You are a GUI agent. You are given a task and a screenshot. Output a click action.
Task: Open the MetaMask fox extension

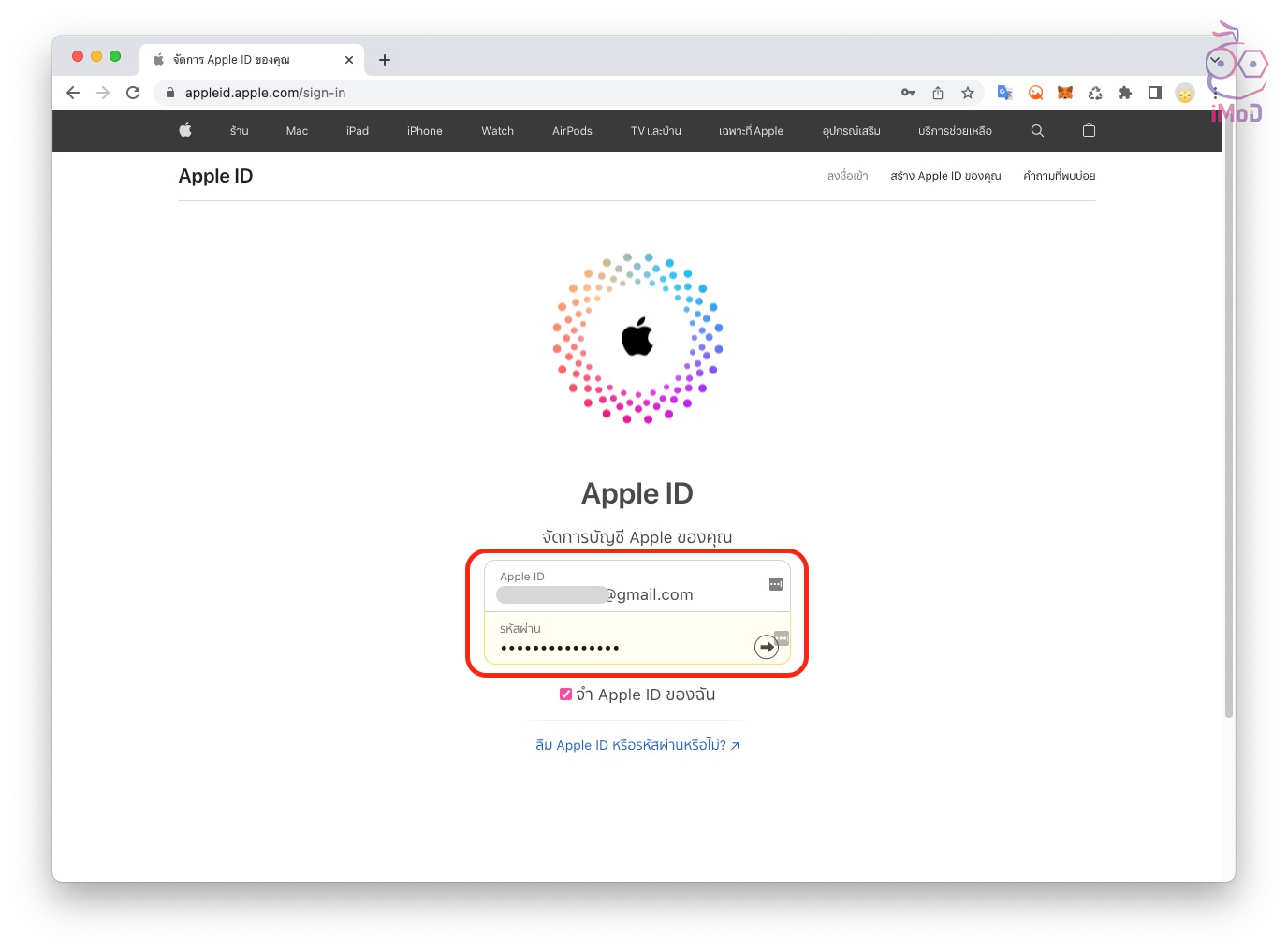(x=1065, y=93)
